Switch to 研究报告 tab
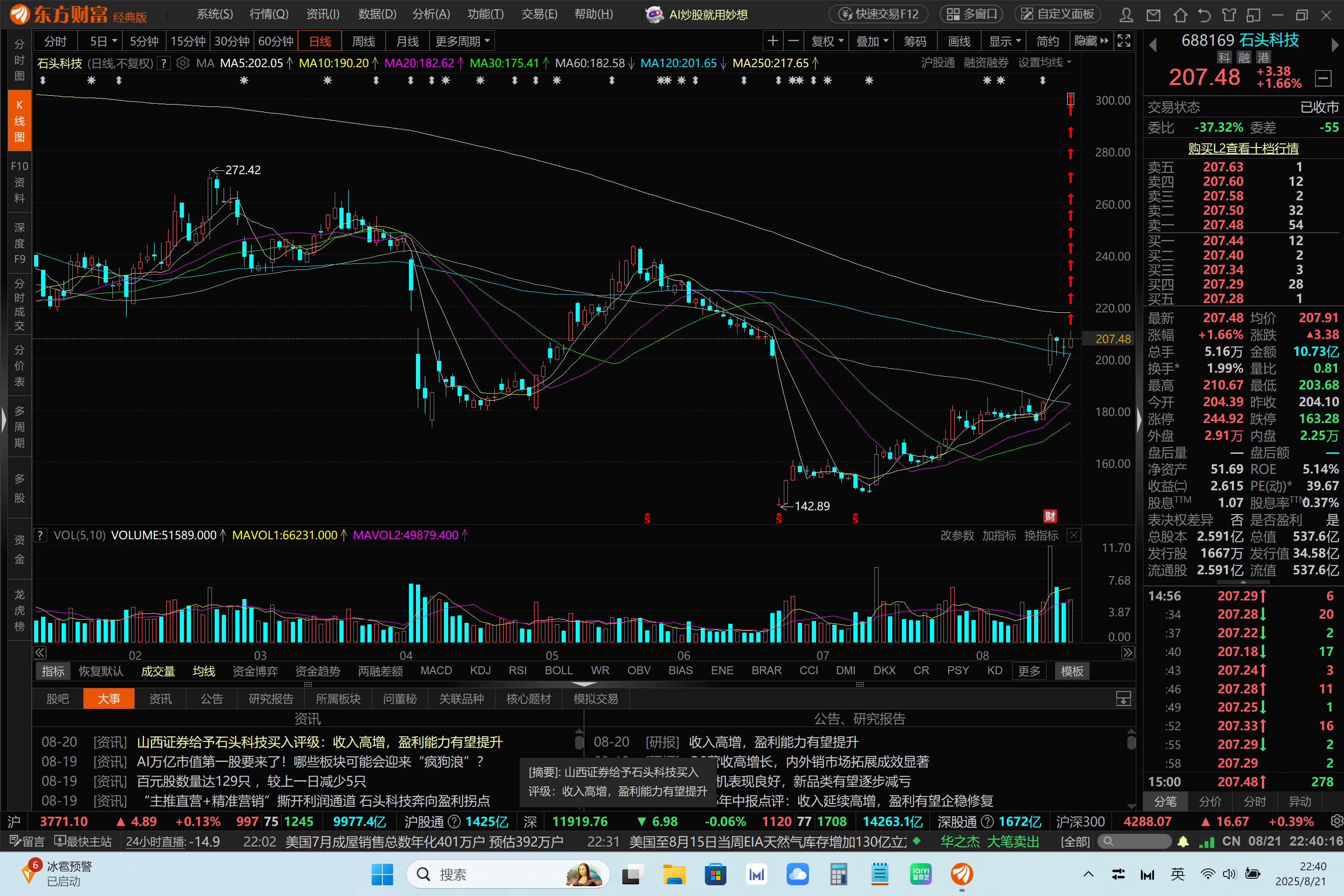This screenshot has height=896, width=1344. (271, 699)
